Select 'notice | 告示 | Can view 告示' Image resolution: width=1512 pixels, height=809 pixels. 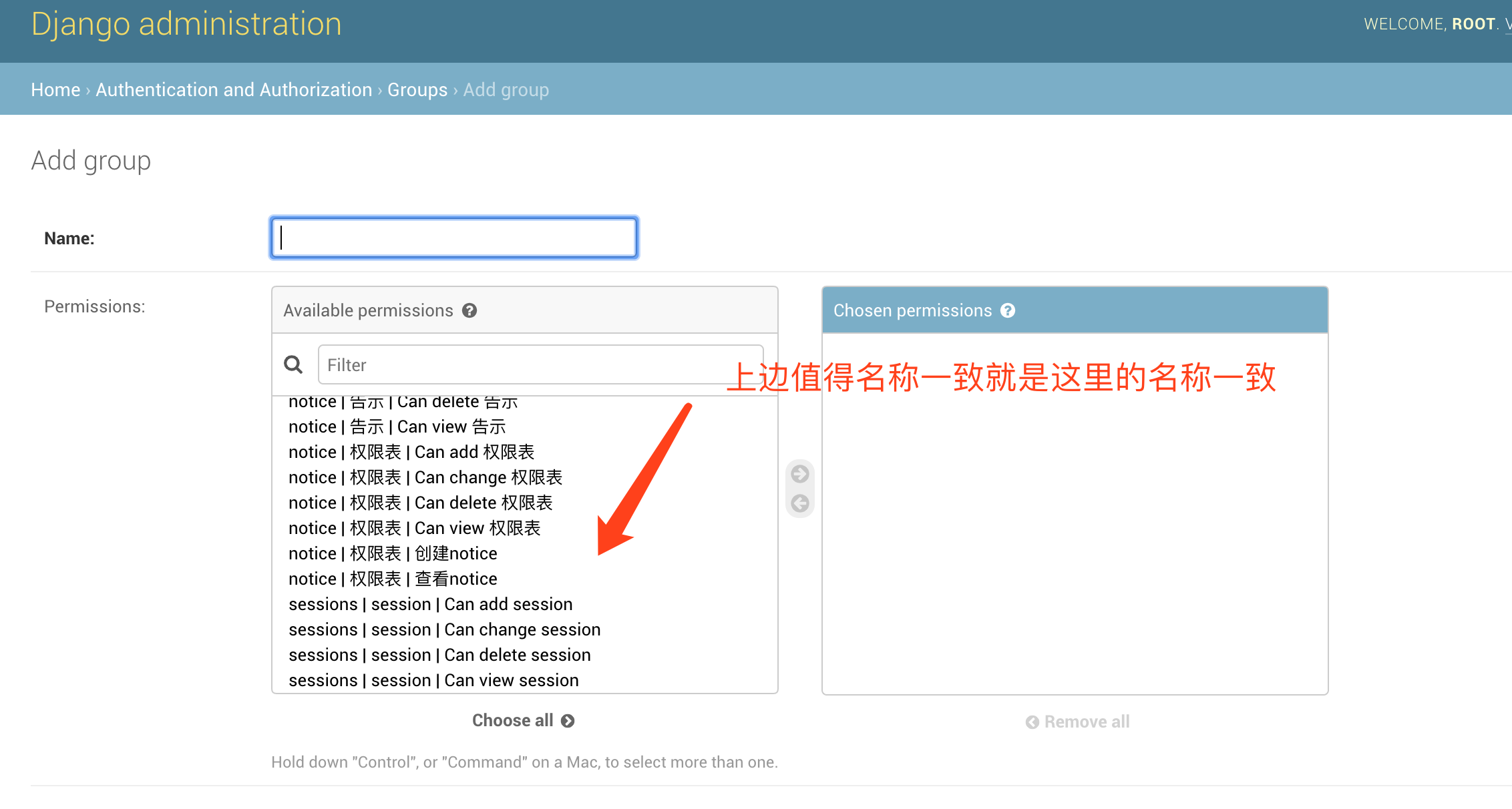click(397, 427)
